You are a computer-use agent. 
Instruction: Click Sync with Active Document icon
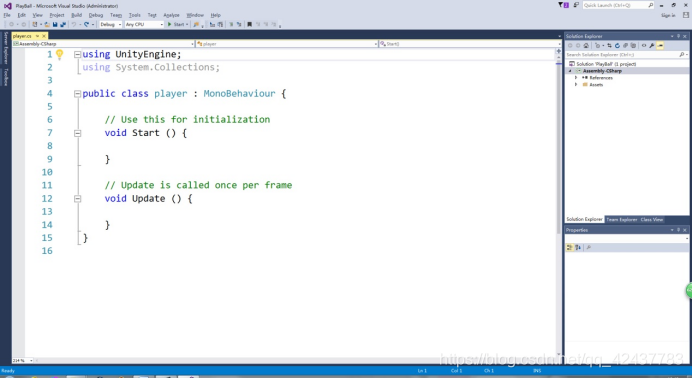click(x=609, y=46)
